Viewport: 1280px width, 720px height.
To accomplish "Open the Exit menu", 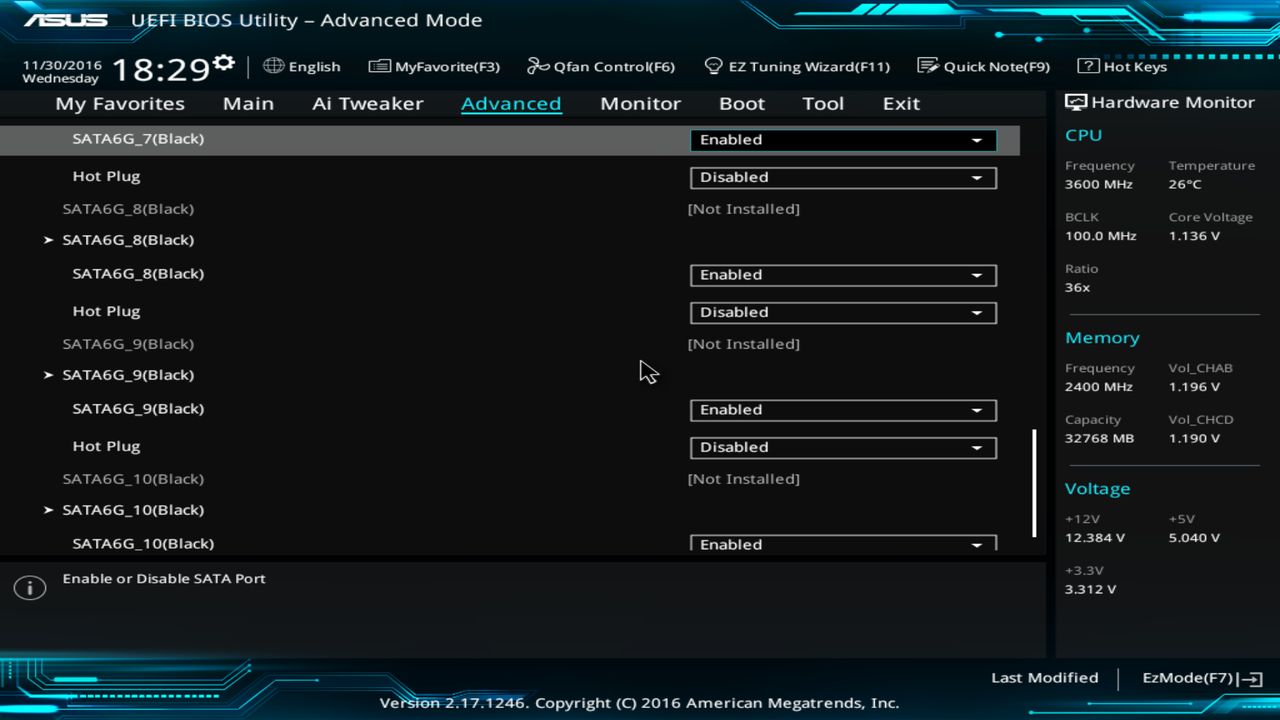I will point(900,103).
